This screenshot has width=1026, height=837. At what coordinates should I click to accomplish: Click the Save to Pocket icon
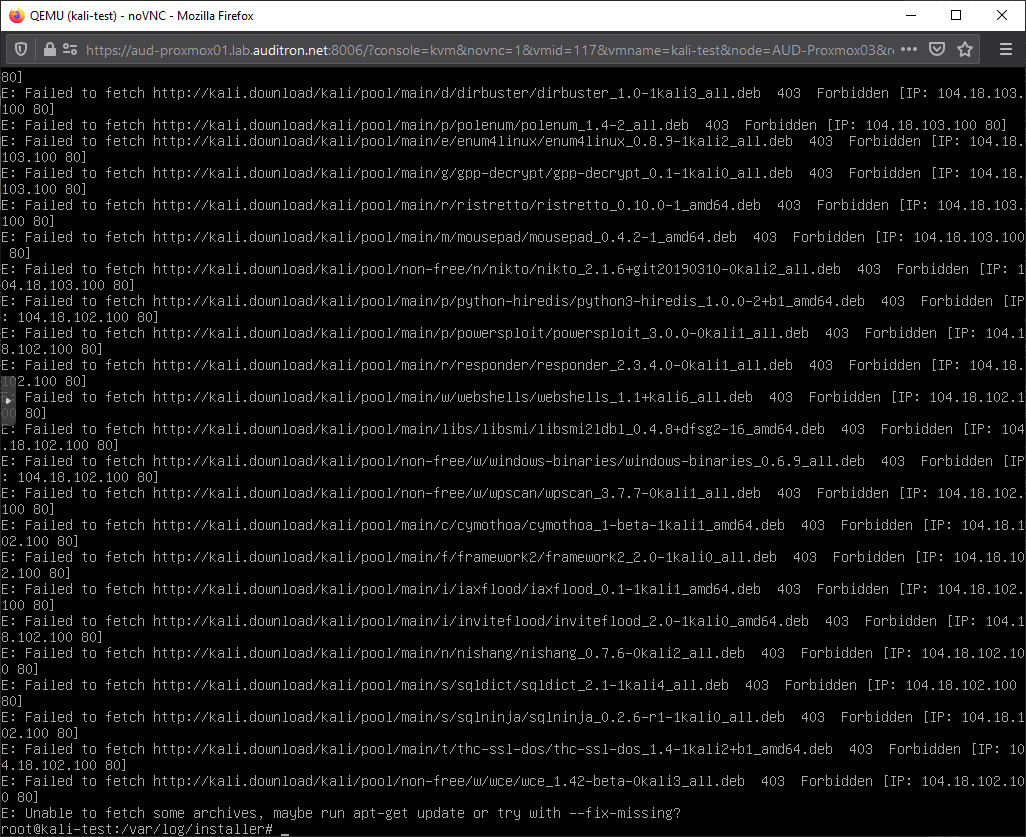(937, 49)
